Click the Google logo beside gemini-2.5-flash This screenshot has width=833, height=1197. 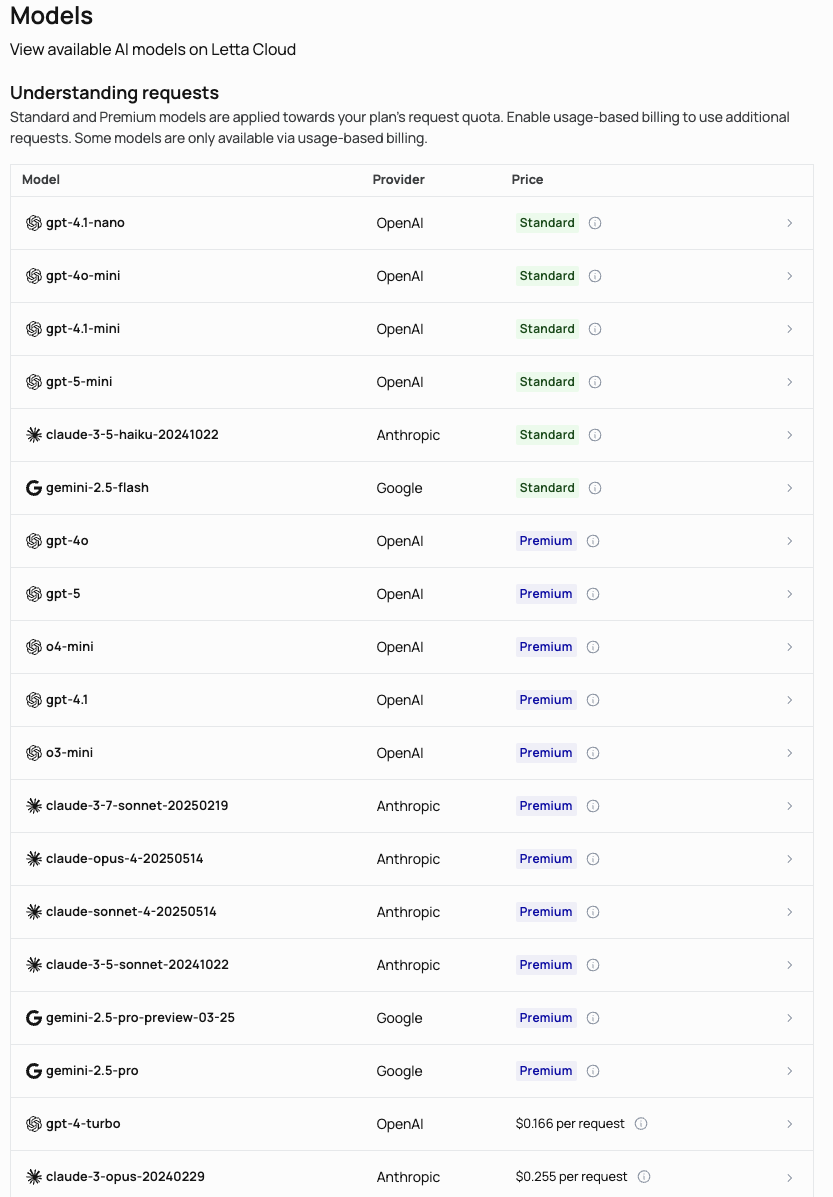[x=34, y=488]
